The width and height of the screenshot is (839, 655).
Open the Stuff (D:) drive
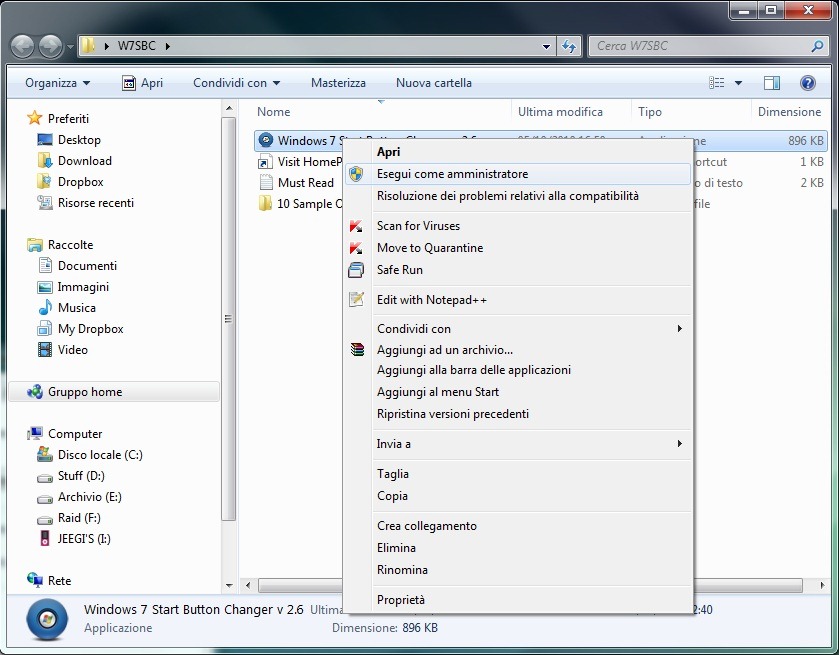81,476
